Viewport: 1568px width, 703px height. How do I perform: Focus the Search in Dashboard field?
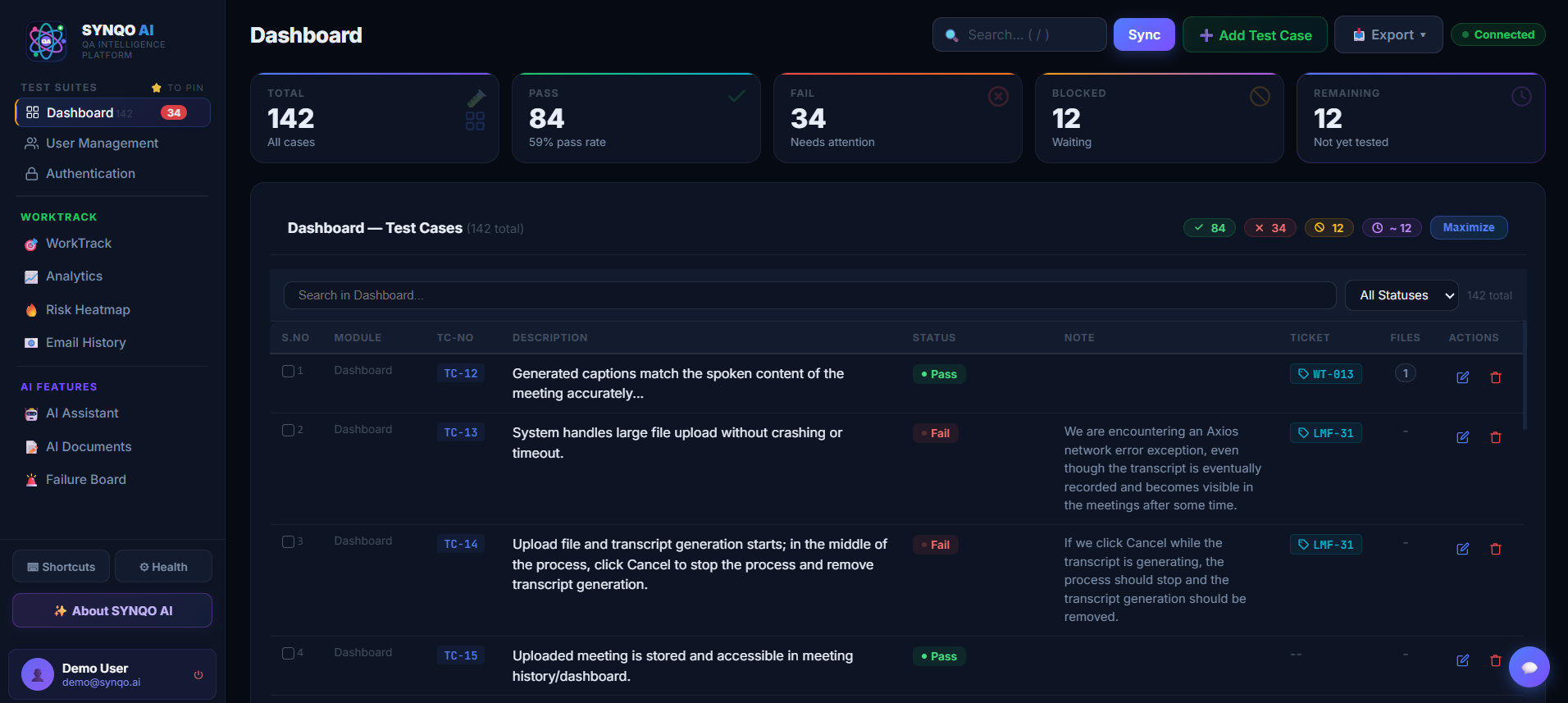[809, 295]
